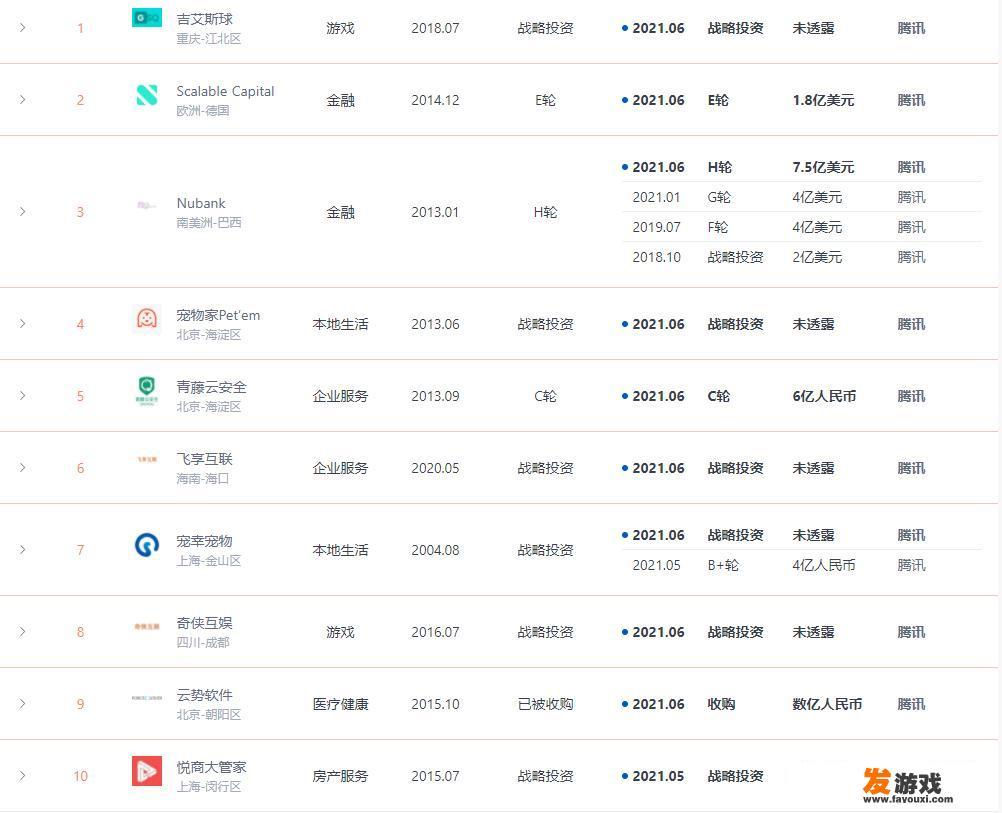Expand row 6 飞享互联 details
The height and width of the screenshot is (813, 1002).
[x=22, y=468]
